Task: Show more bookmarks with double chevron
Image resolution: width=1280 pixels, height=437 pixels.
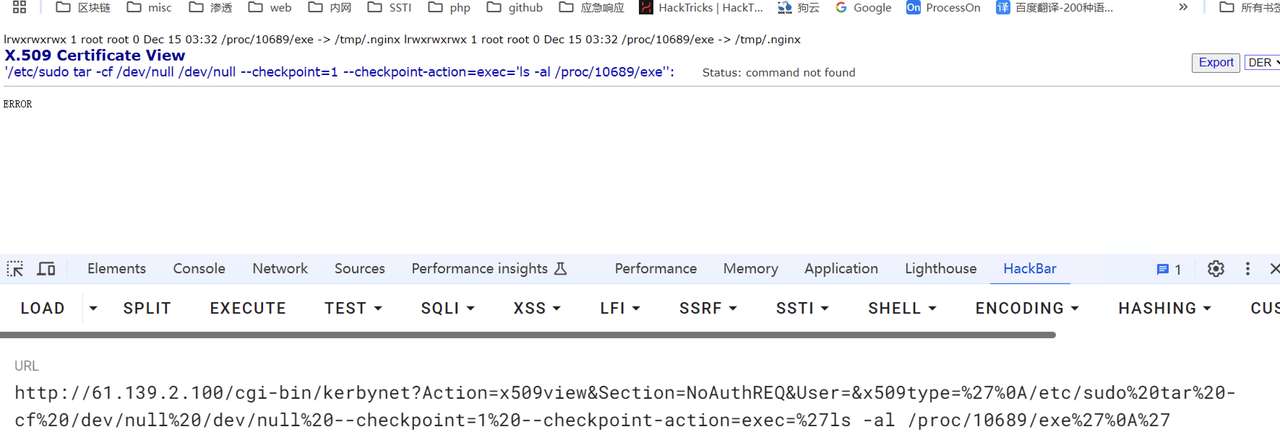Action: pyautogui.click(x=1183, y=7)
